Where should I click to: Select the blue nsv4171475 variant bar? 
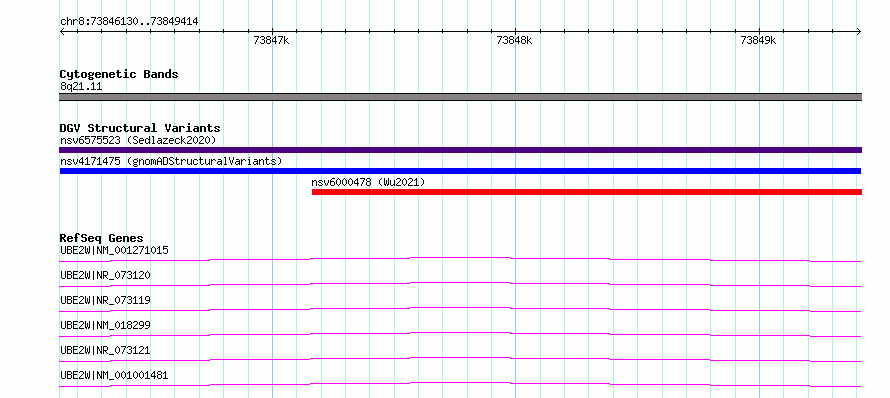[x=460, y=171]
